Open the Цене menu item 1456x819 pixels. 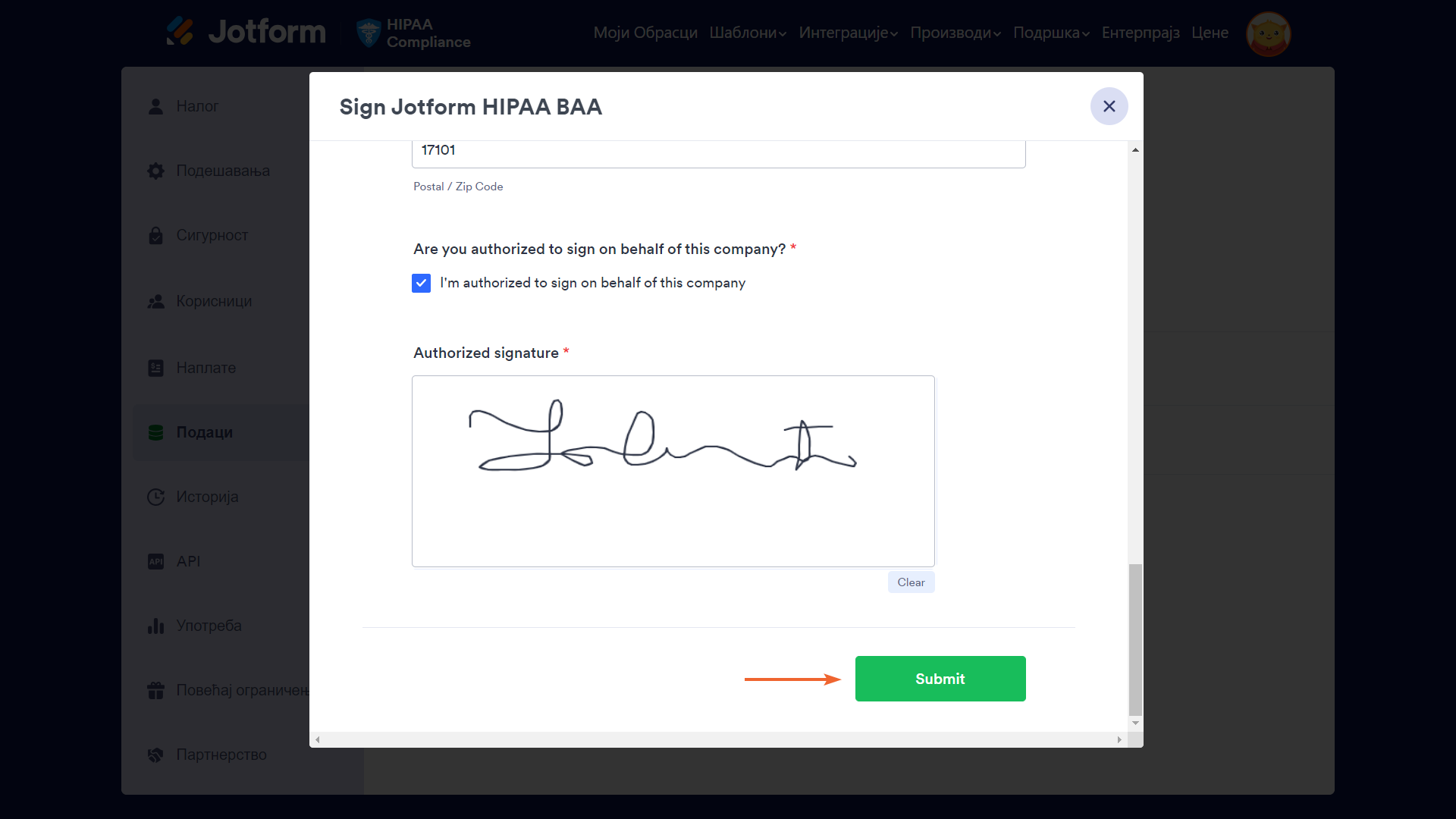[1210, 33]
